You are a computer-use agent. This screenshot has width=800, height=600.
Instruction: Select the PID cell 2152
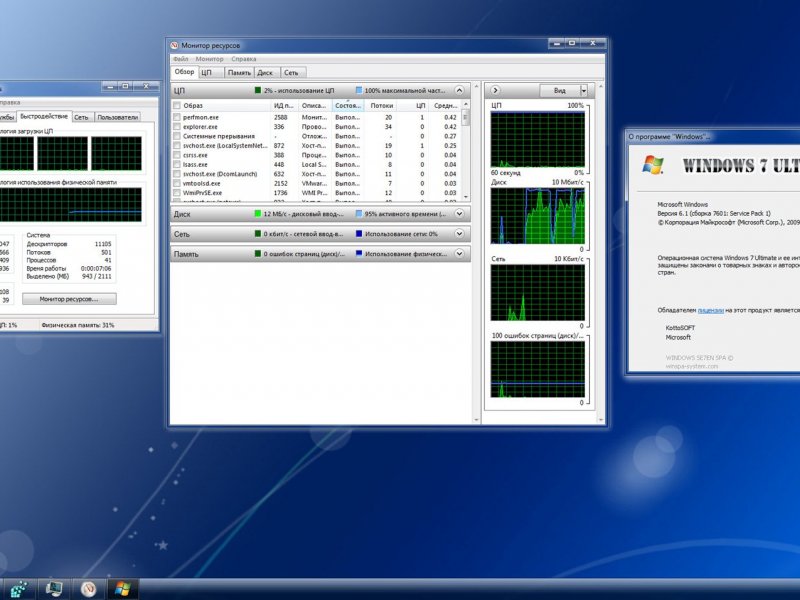point(281,183)
